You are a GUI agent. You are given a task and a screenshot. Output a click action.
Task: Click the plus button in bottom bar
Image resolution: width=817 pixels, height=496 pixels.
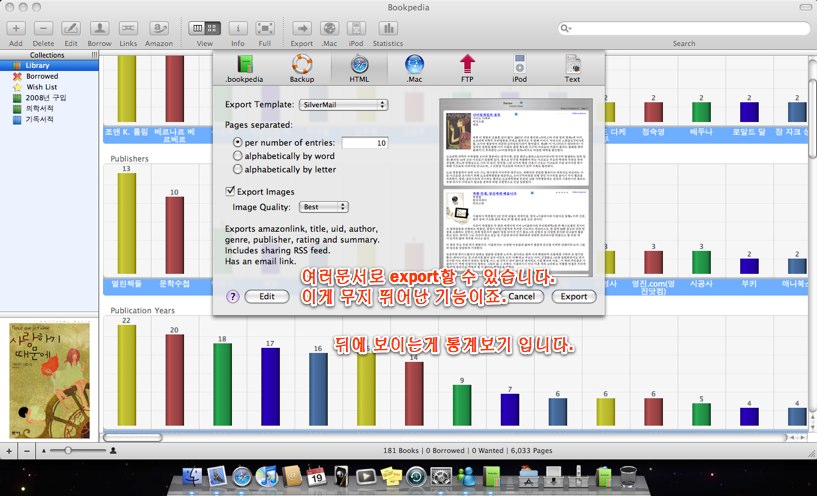(9, 451)
